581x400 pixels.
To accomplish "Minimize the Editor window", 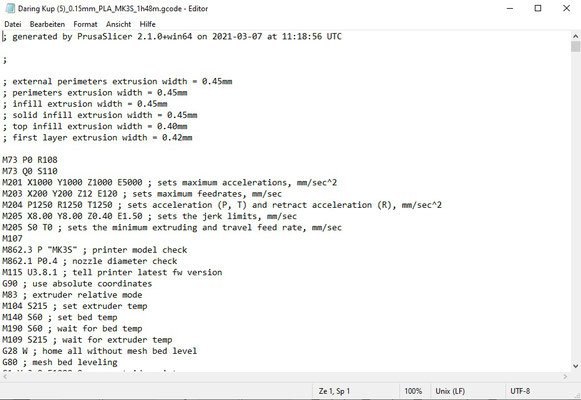I will coord(510,8).
